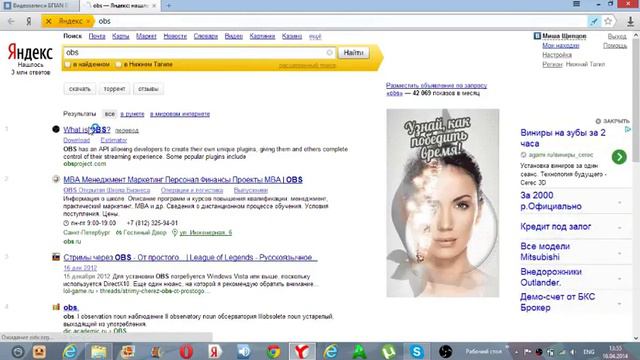Viewport: 640px width, 360px height.
Task: Close the 'obs — Яндекс' tab
Action: pyautogui.click(x=154, y=6)
